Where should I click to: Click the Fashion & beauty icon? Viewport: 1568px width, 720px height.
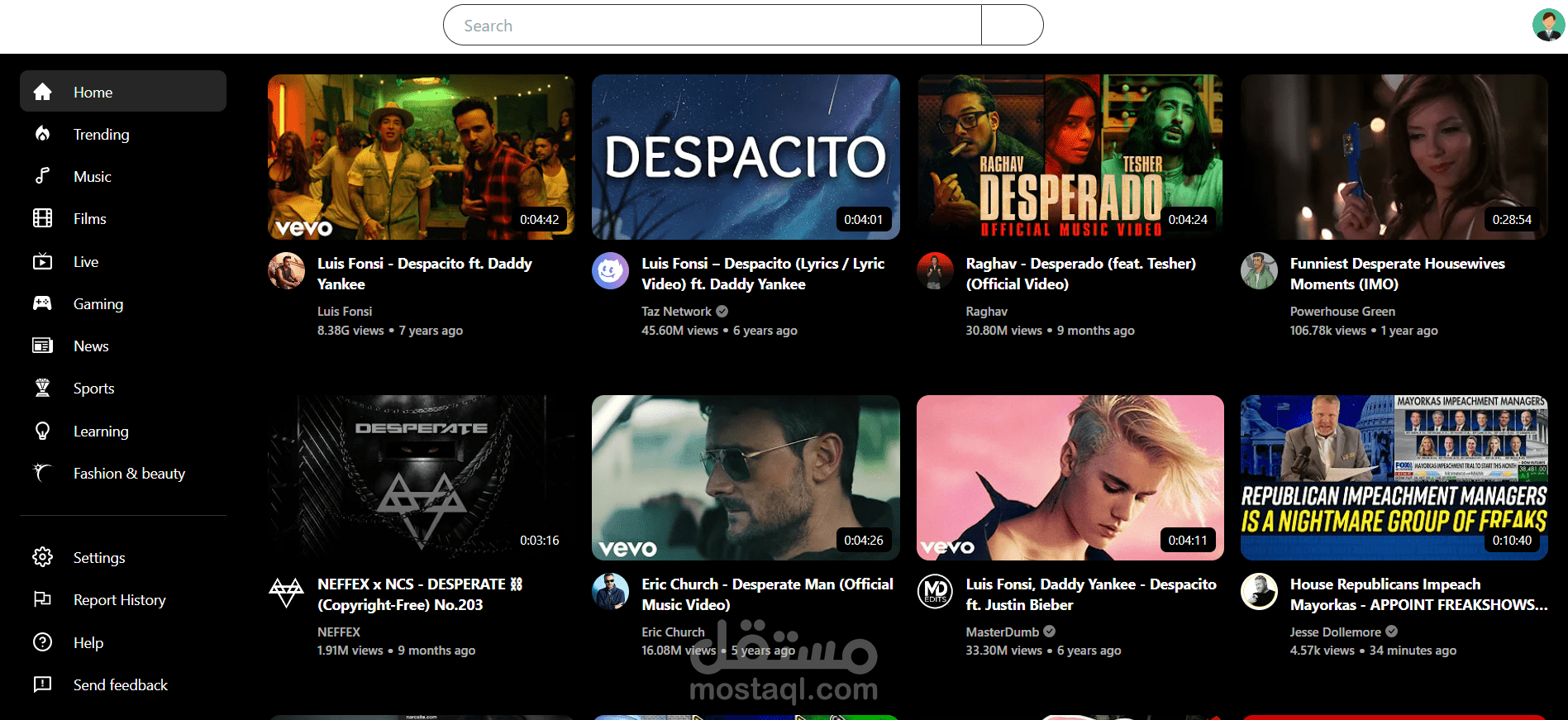(42, 473)
